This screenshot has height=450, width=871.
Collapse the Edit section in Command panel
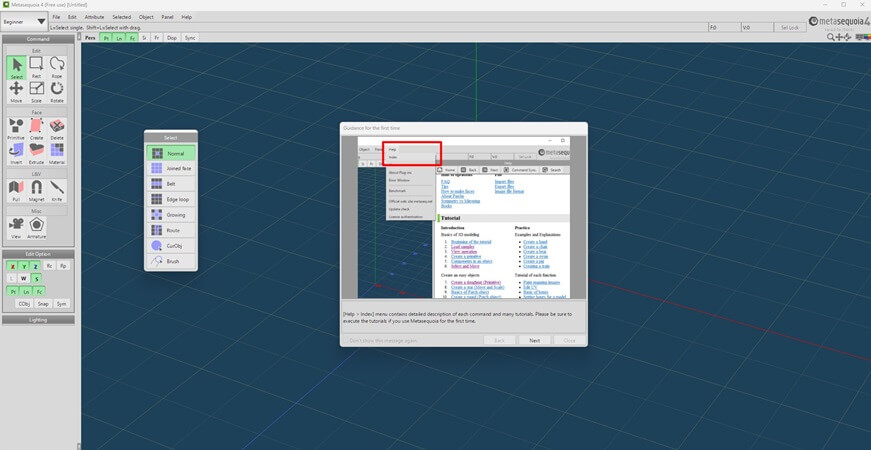[x=37, y=51]
